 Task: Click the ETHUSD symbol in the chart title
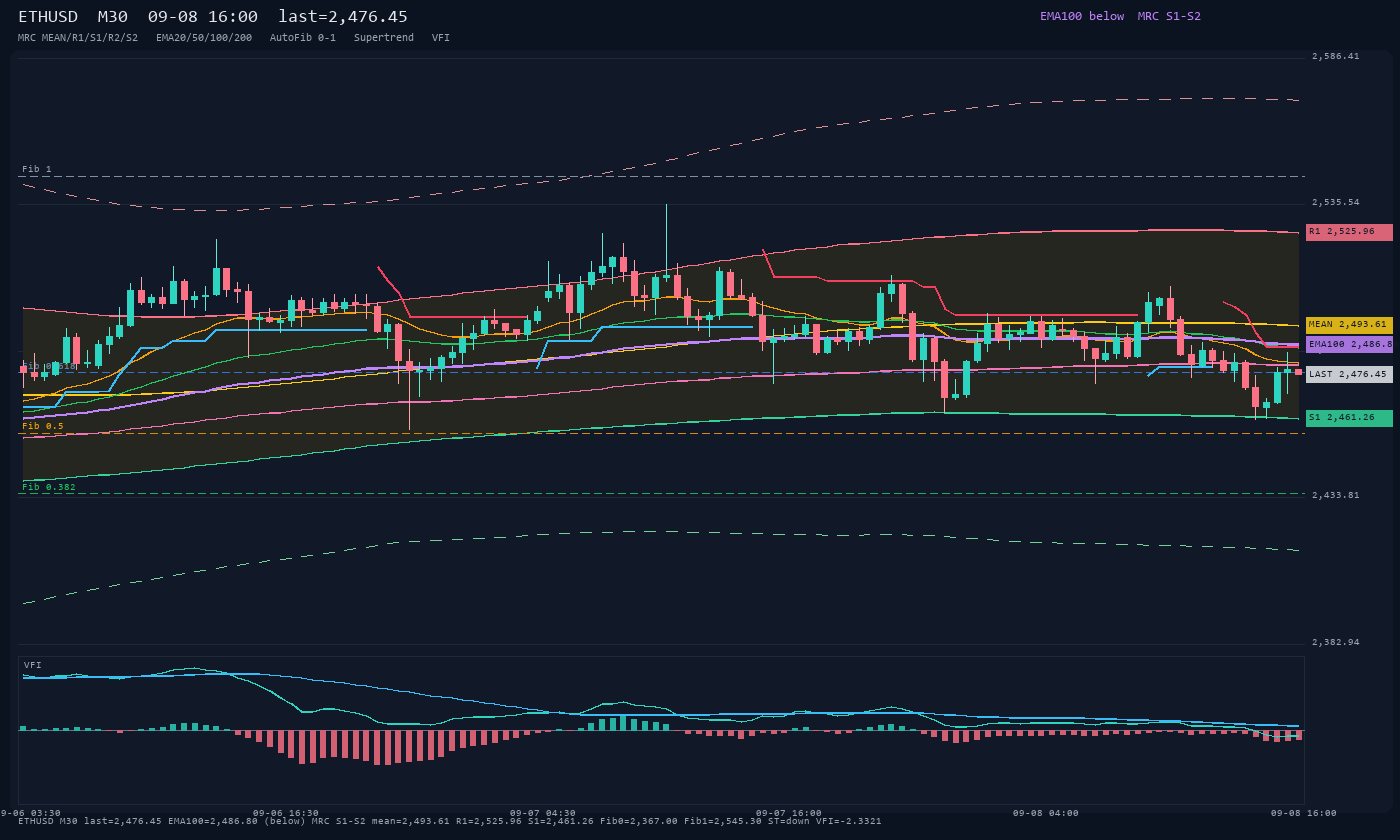click(48, 17)
